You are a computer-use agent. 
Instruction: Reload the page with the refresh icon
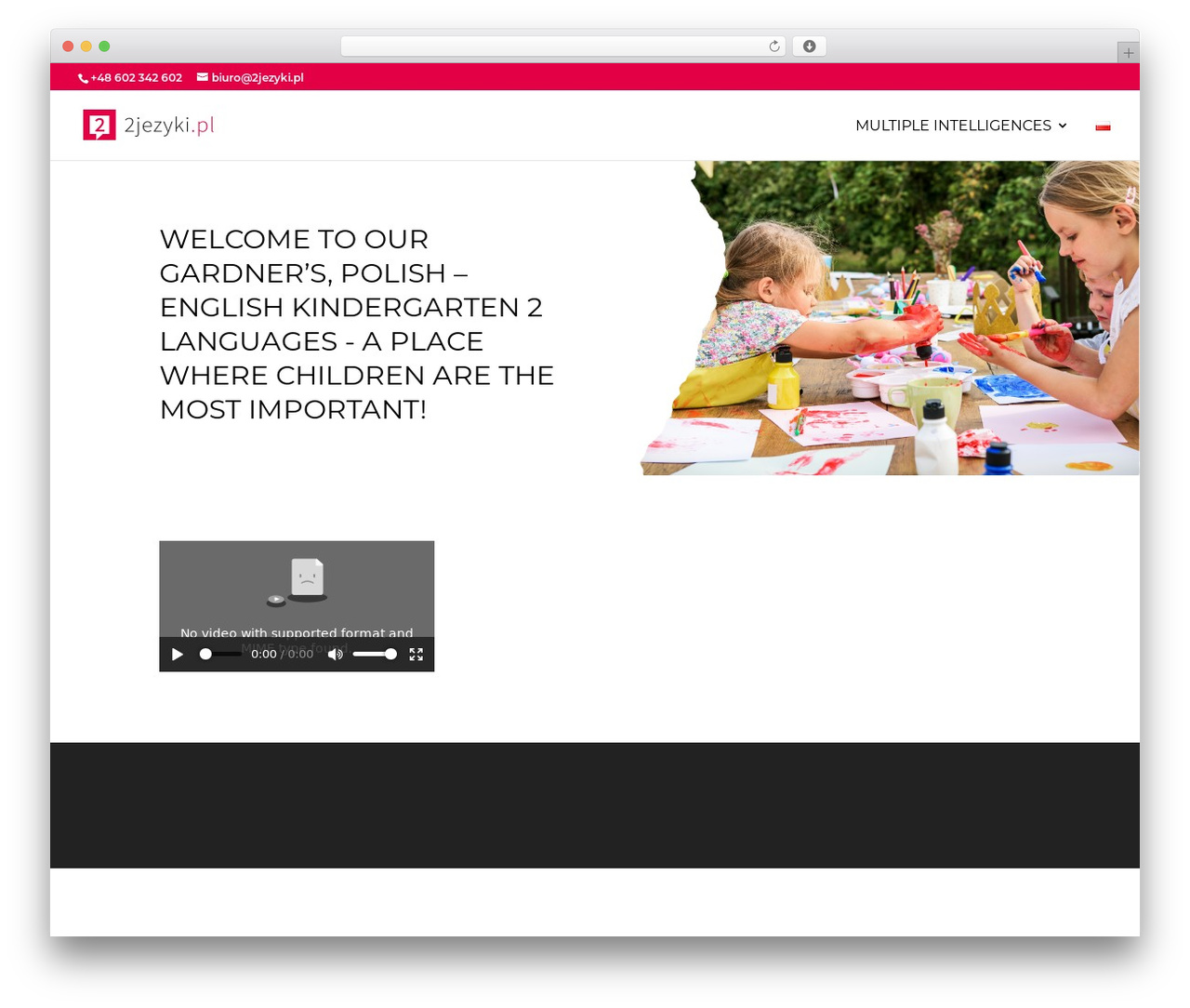coord(773,46)
